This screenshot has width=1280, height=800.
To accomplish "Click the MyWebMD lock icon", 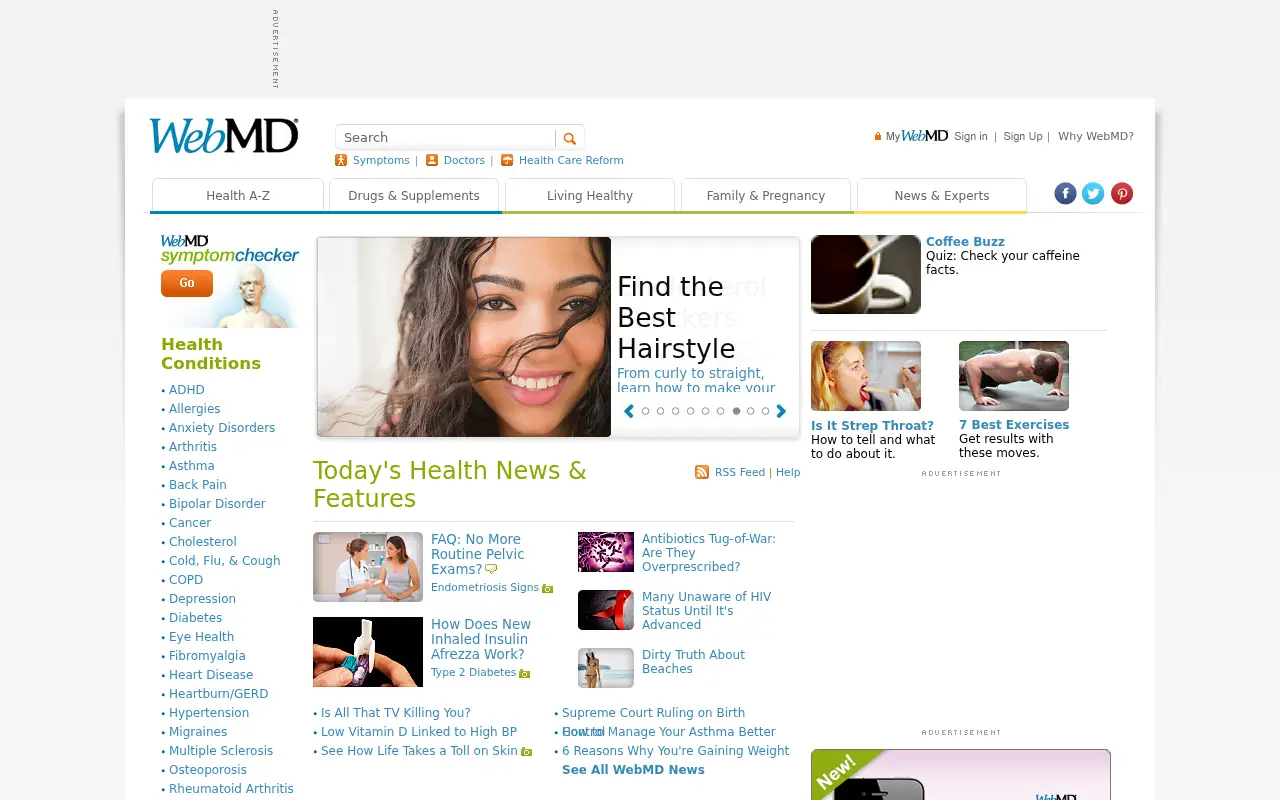I will 878,136.
